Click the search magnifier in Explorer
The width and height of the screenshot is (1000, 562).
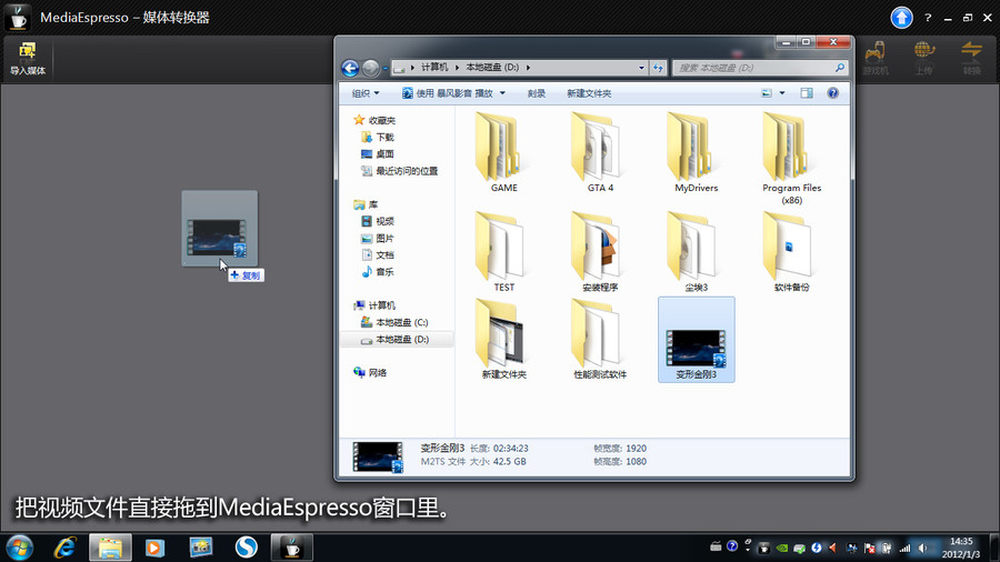coord(840,67)
